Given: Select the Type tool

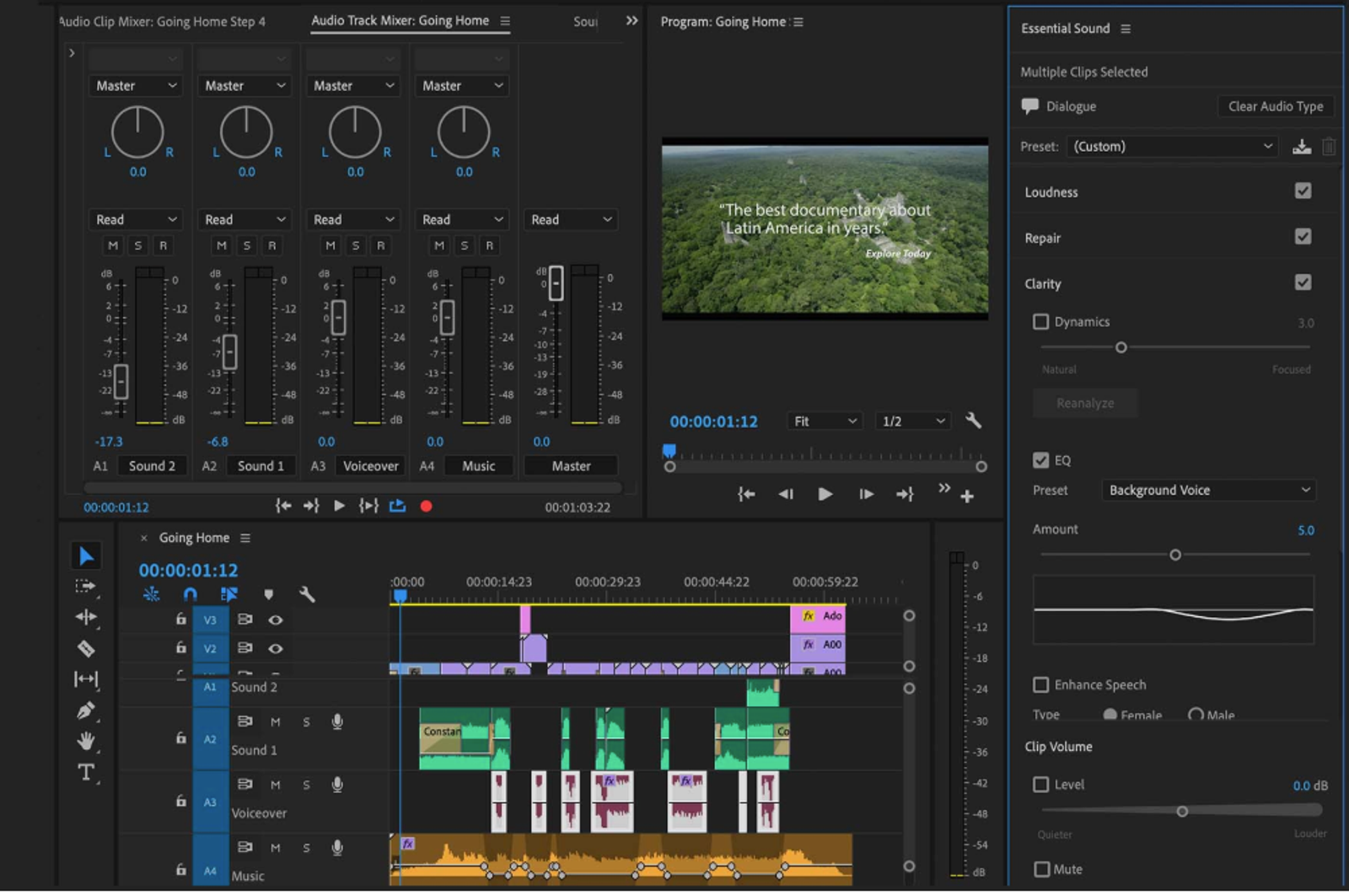Looking at the screenshot, I should pos(86,772).
